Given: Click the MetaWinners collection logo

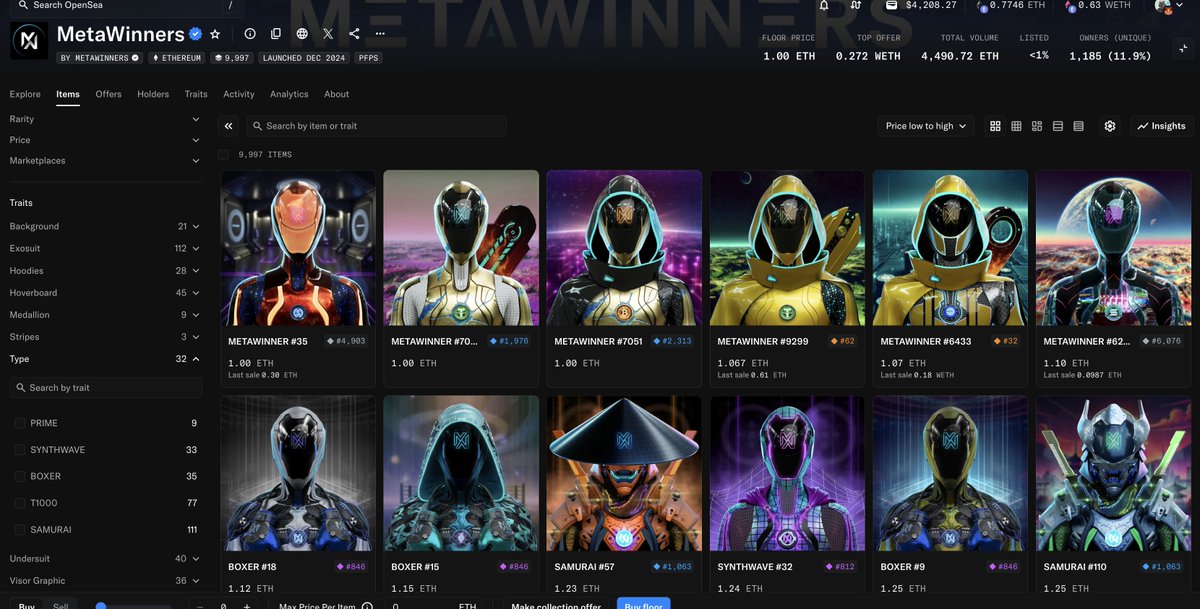Looking at the screenshot, I should coord(29,41).
